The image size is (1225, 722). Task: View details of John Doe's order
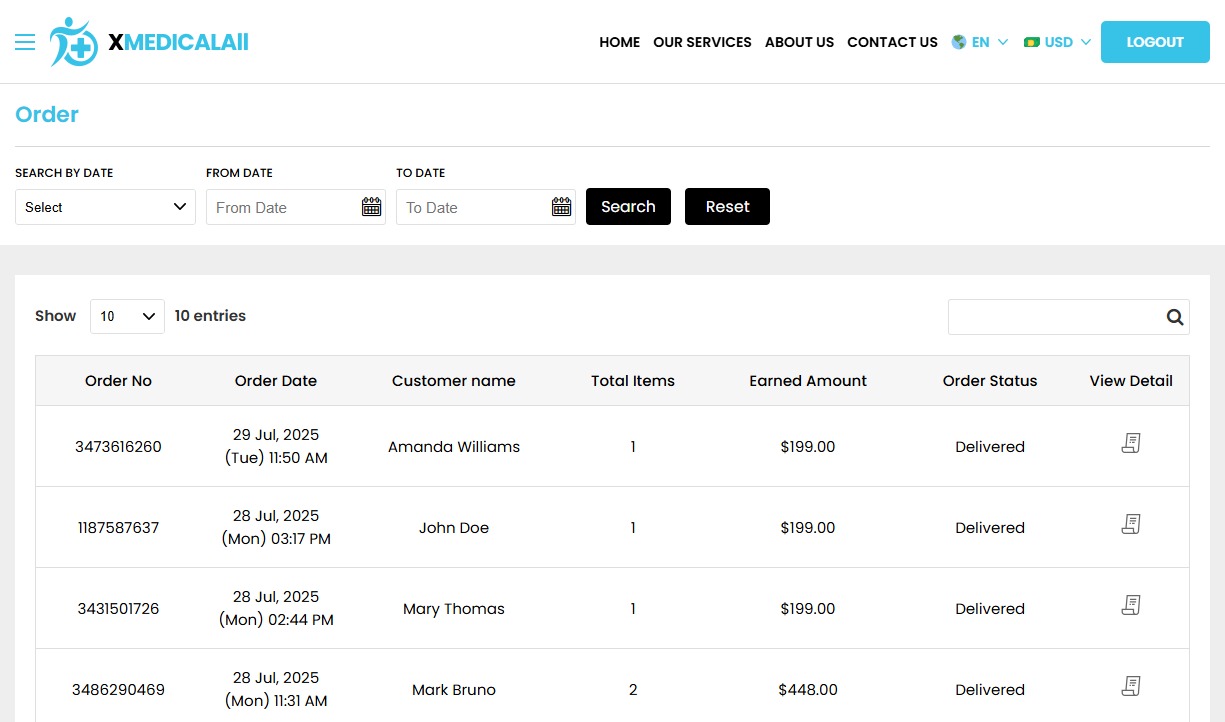(1131, 524)
